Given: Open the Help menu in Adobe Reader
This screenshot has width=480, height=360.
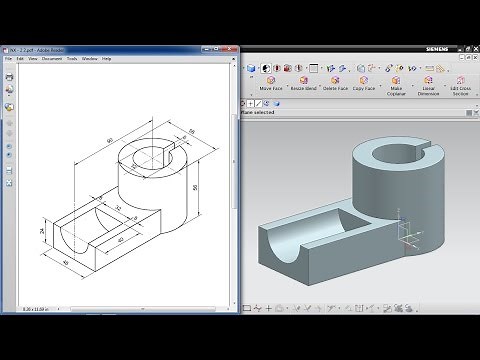Looking at the screenshot, I should (x=106, y=59).
